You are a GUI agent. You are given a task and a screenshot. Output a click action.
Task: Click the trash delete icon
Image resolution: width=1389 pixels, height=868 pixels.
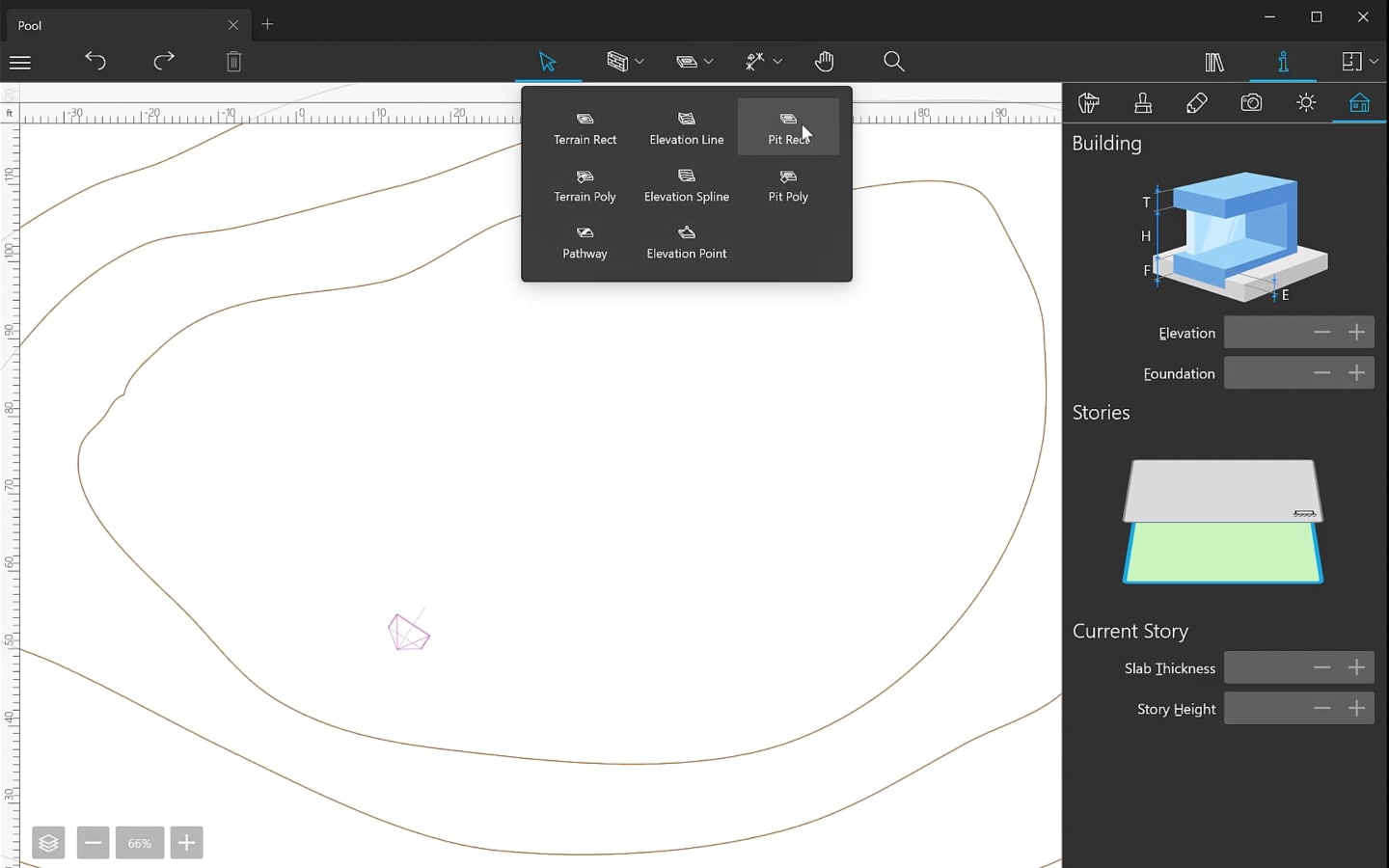[233, 62]
